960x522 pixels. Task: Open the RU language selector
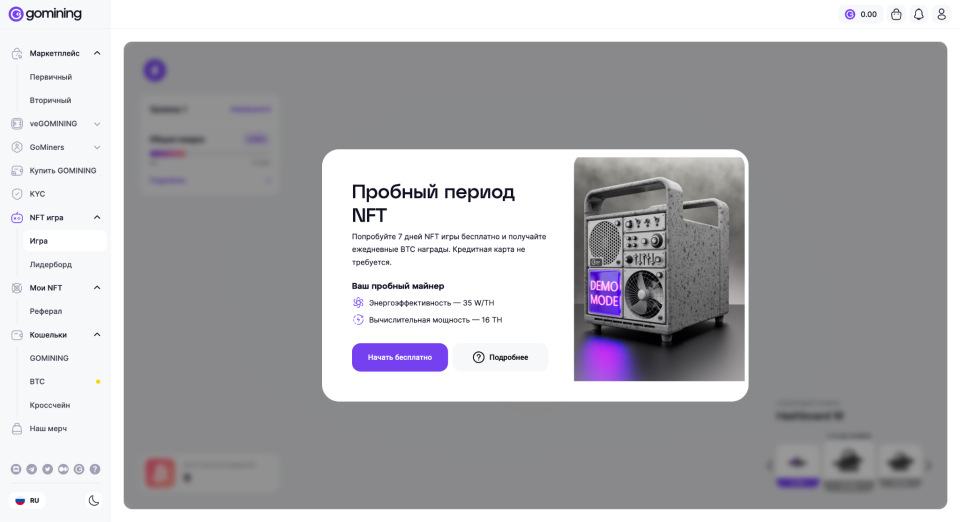coord(27,501)
